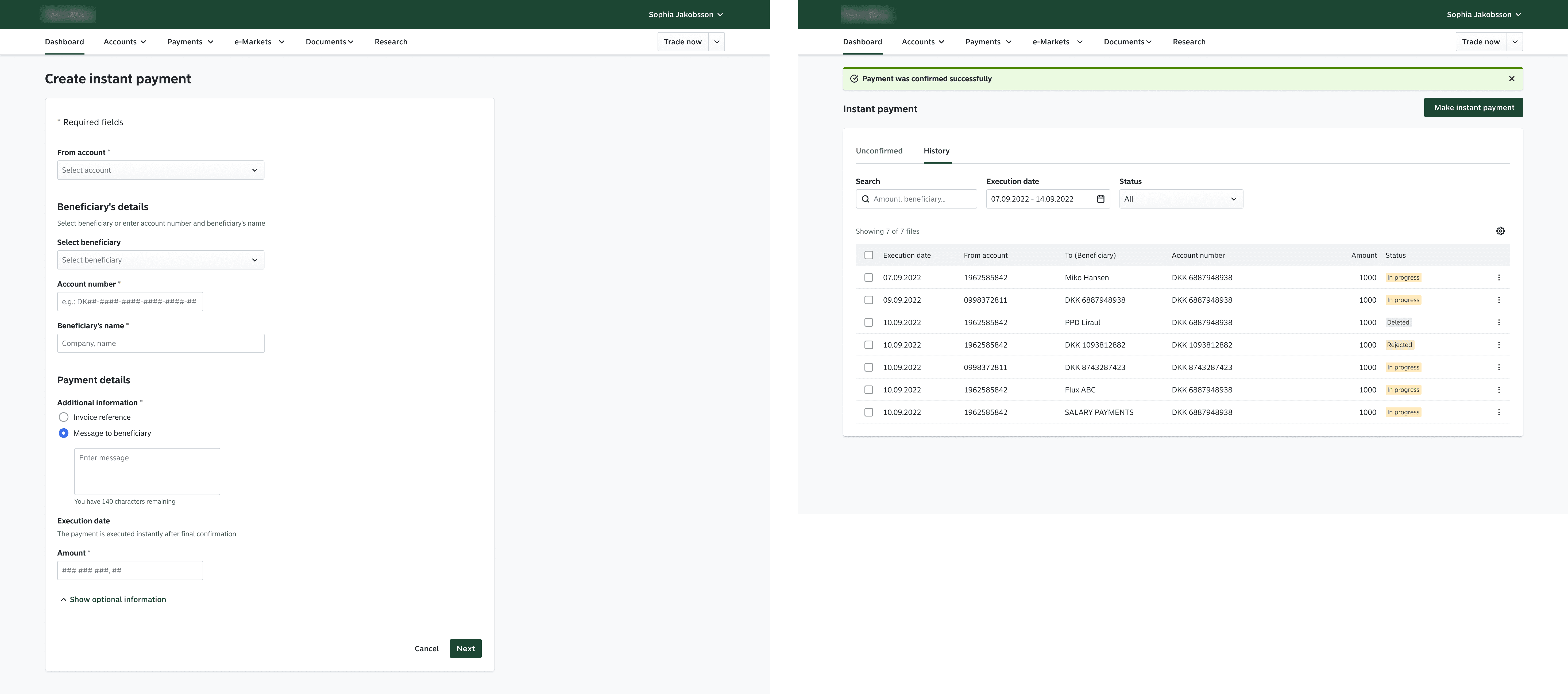Open Status filter dropdown set to All
Viewport: 1568px width, 694px height.
pos(1181,199)
